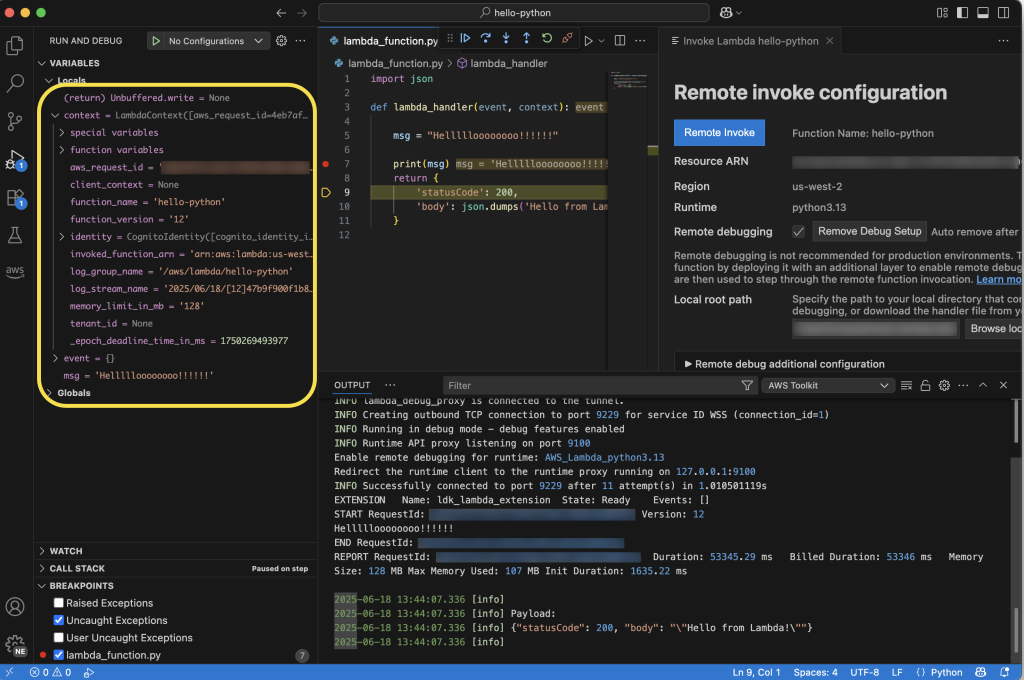Image resolution: width=1024 pixels, height=680 pixels.
Task: Uncheck the Remote debugging checkbox
Action: (x=798, y=231)
